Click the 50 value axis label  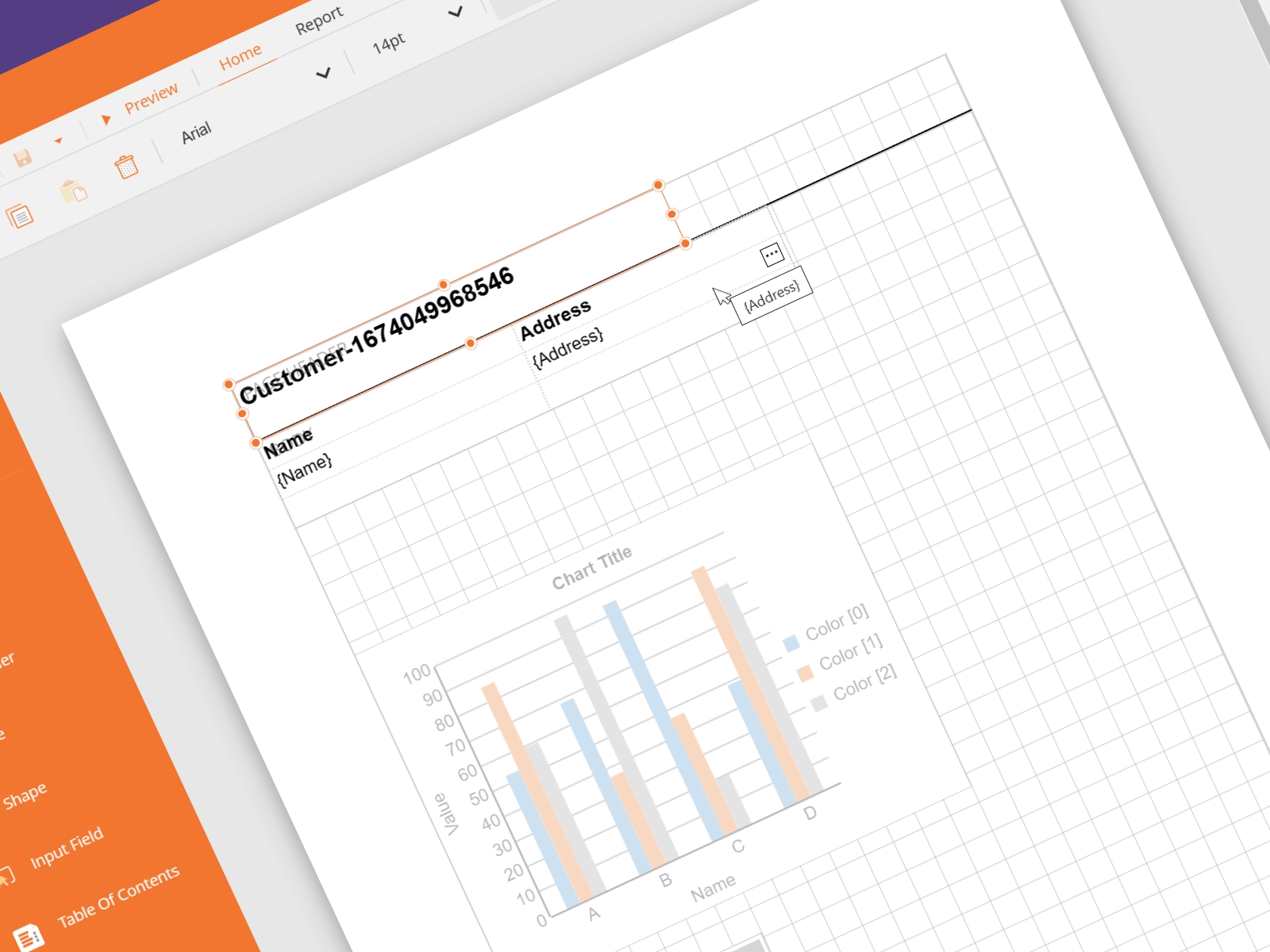479,797
